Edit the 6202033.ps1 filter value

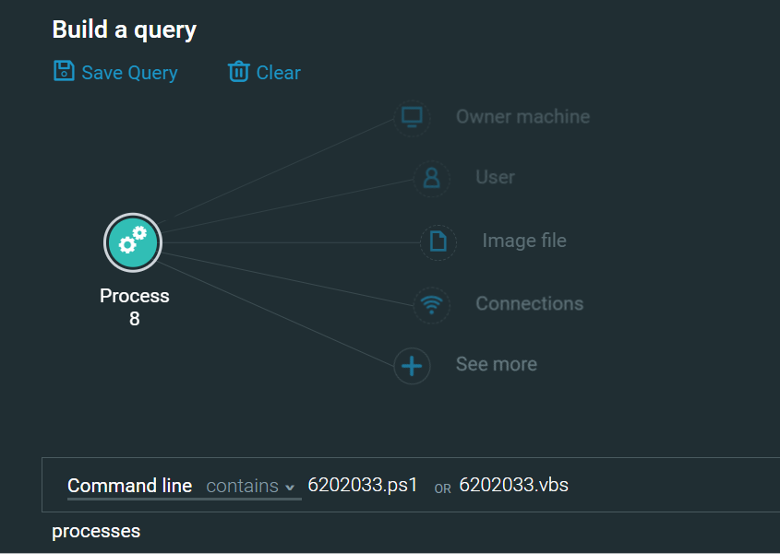362,486
